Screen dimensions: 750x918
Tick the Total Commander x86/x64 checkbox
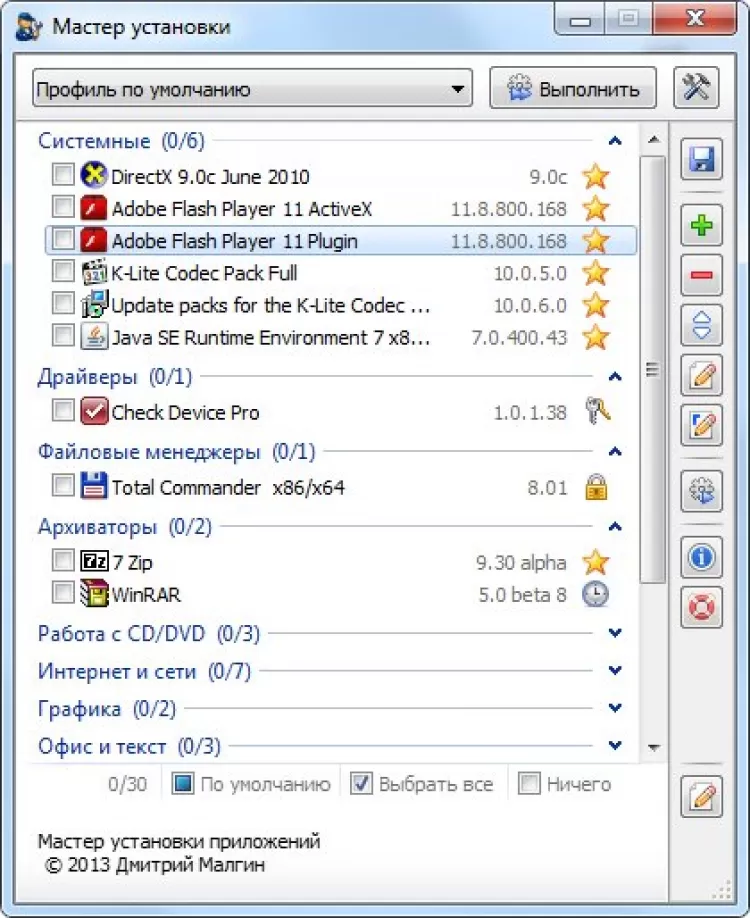tap(63, 485)
